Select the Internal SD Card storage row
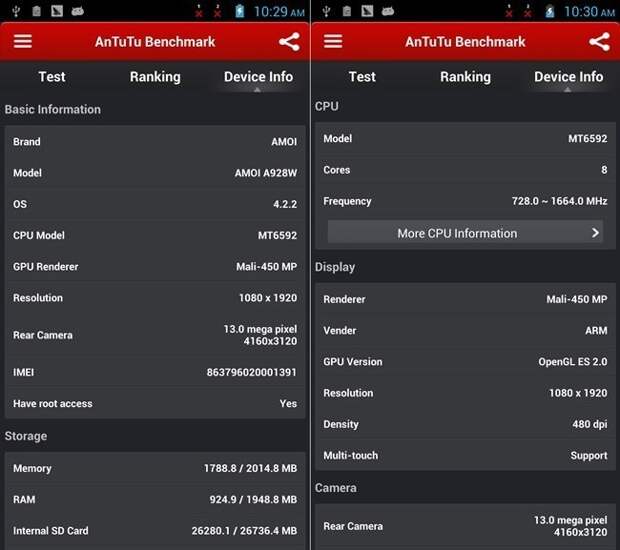The width and height of the screenshot is (620, 550). (155, 530)
